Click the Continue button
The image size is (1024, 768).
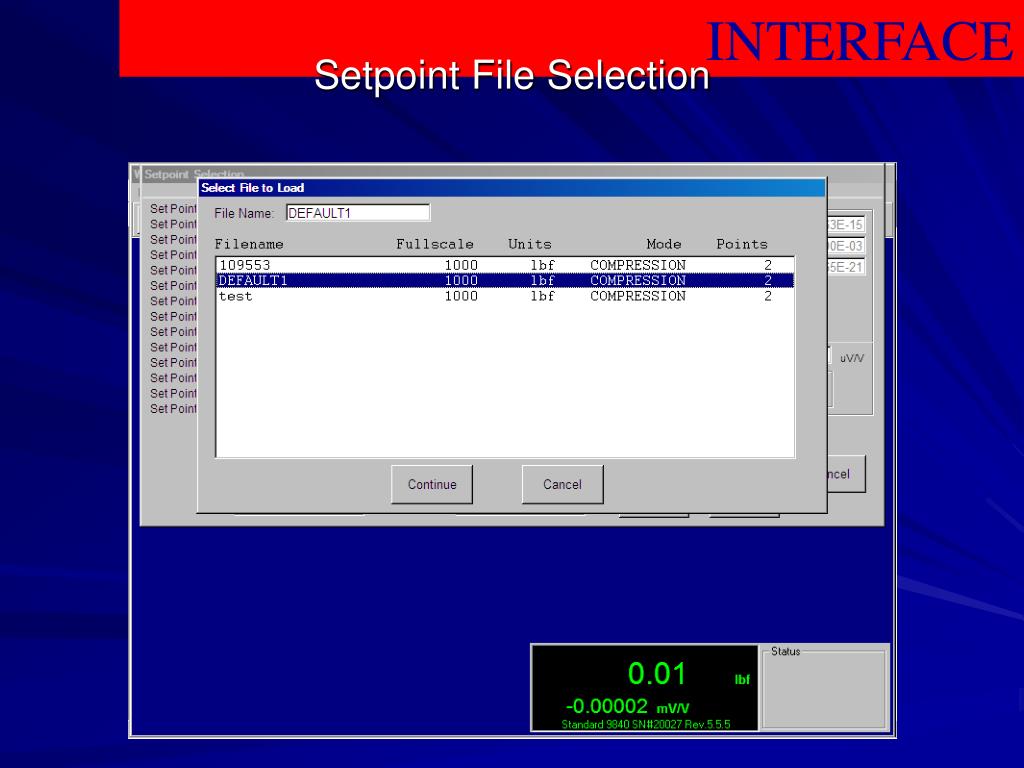(x=432, y=485)
